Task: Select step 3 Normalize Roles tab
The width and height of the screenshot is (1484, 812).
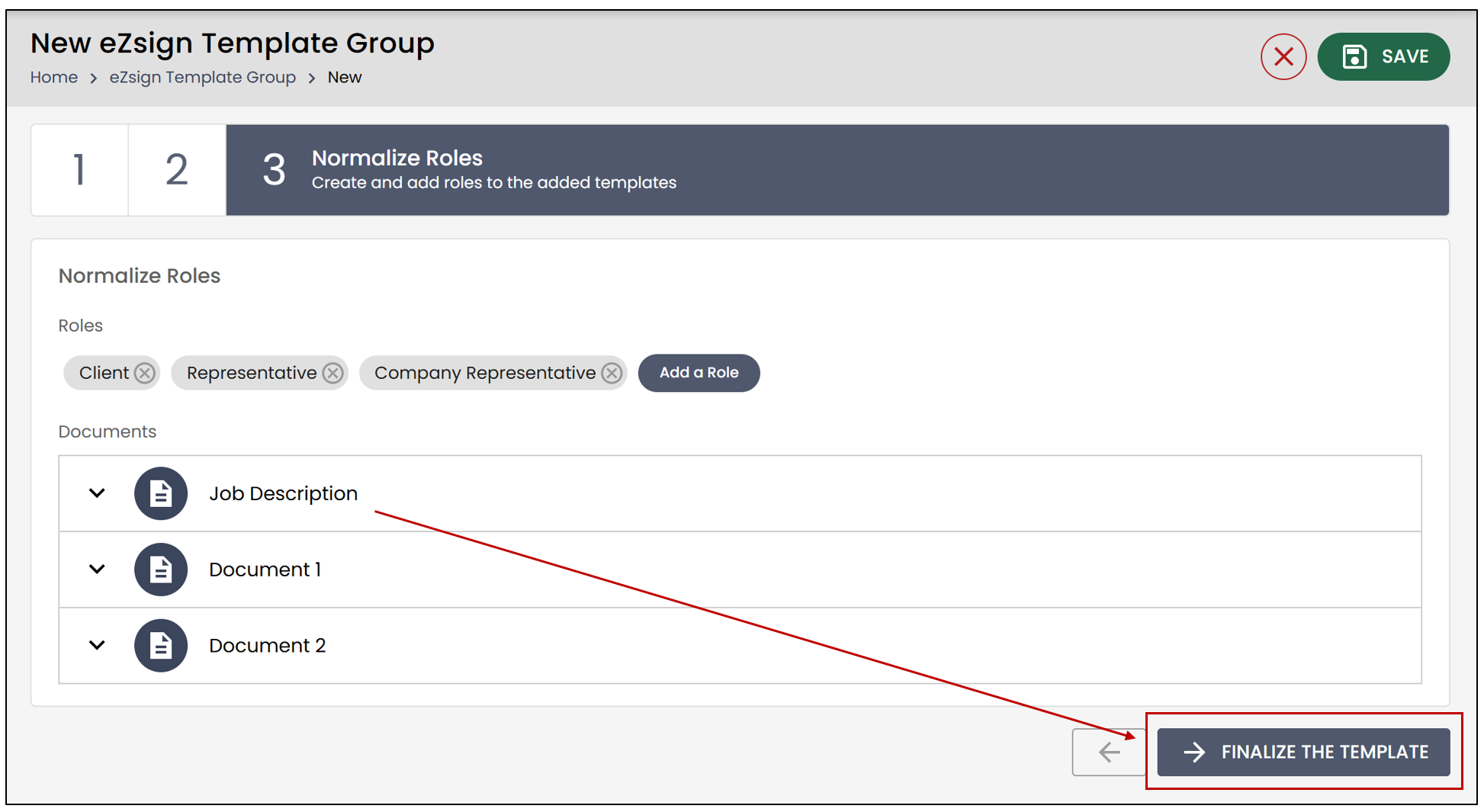Action: 837,170
